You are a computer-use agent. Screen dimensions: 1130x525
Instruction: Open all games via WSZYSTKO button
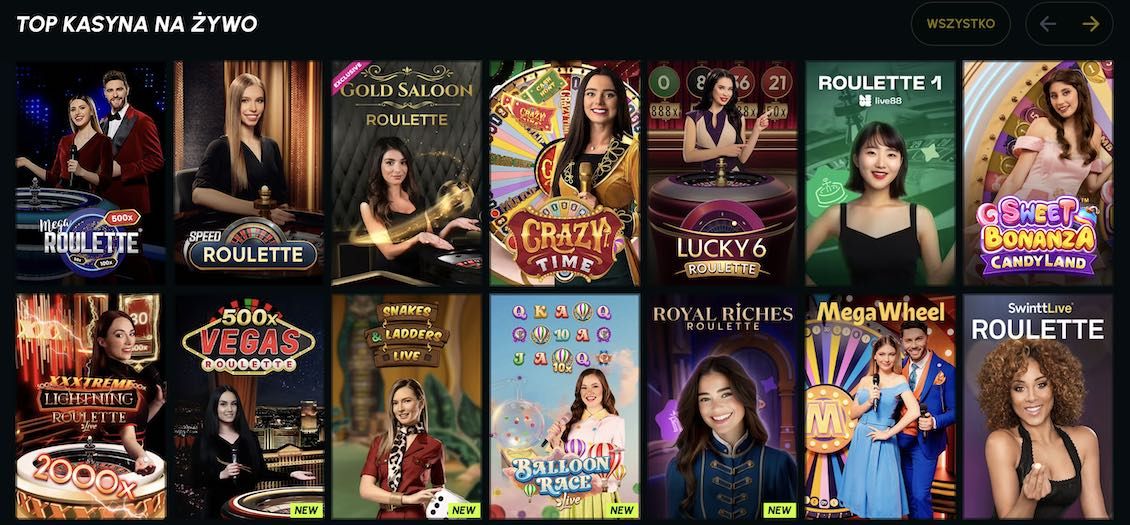[961, 24]
